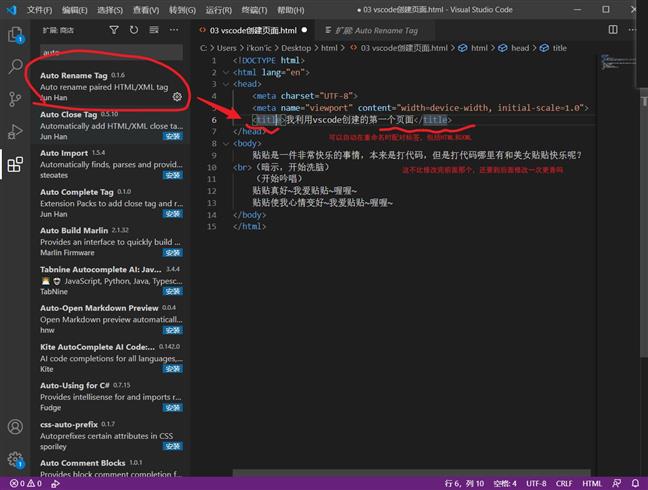Screen dimensions: 648x490
Task: Click the extensions search input field
Action: 111,52
